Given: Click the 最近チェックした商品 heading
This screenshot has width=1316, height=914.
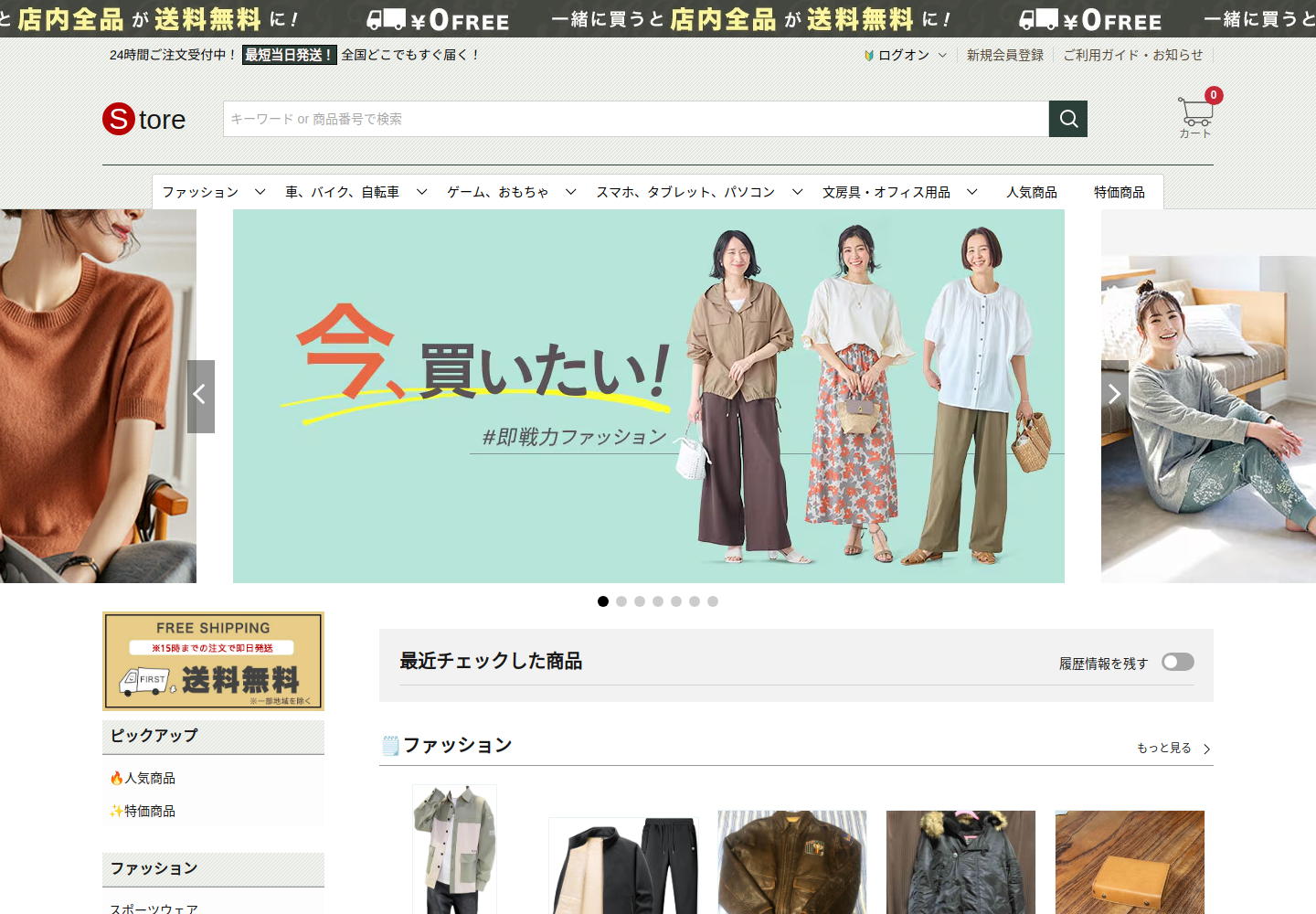Looking at the screenshot, I should (491, 661).
